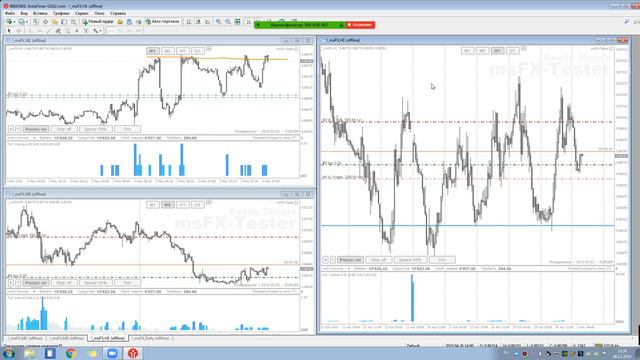Open the Графики menu
This screenshot has height=360, width=640.
(61, 13)
